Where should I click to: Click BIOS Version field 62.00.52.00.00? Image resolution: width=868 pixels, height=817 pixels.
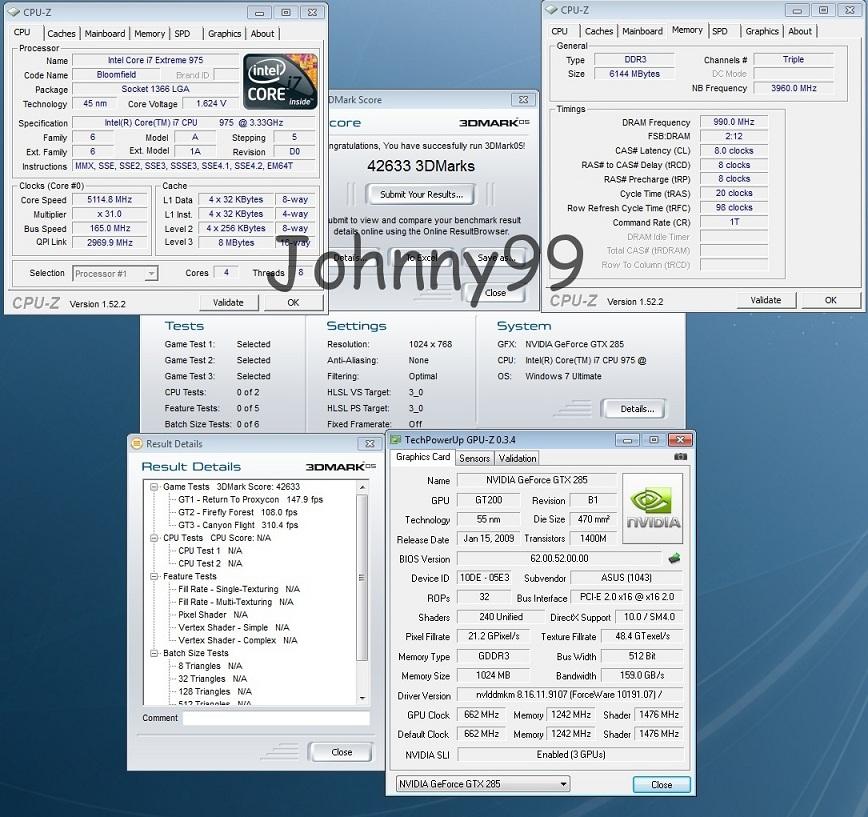click(x=559, y=559)
